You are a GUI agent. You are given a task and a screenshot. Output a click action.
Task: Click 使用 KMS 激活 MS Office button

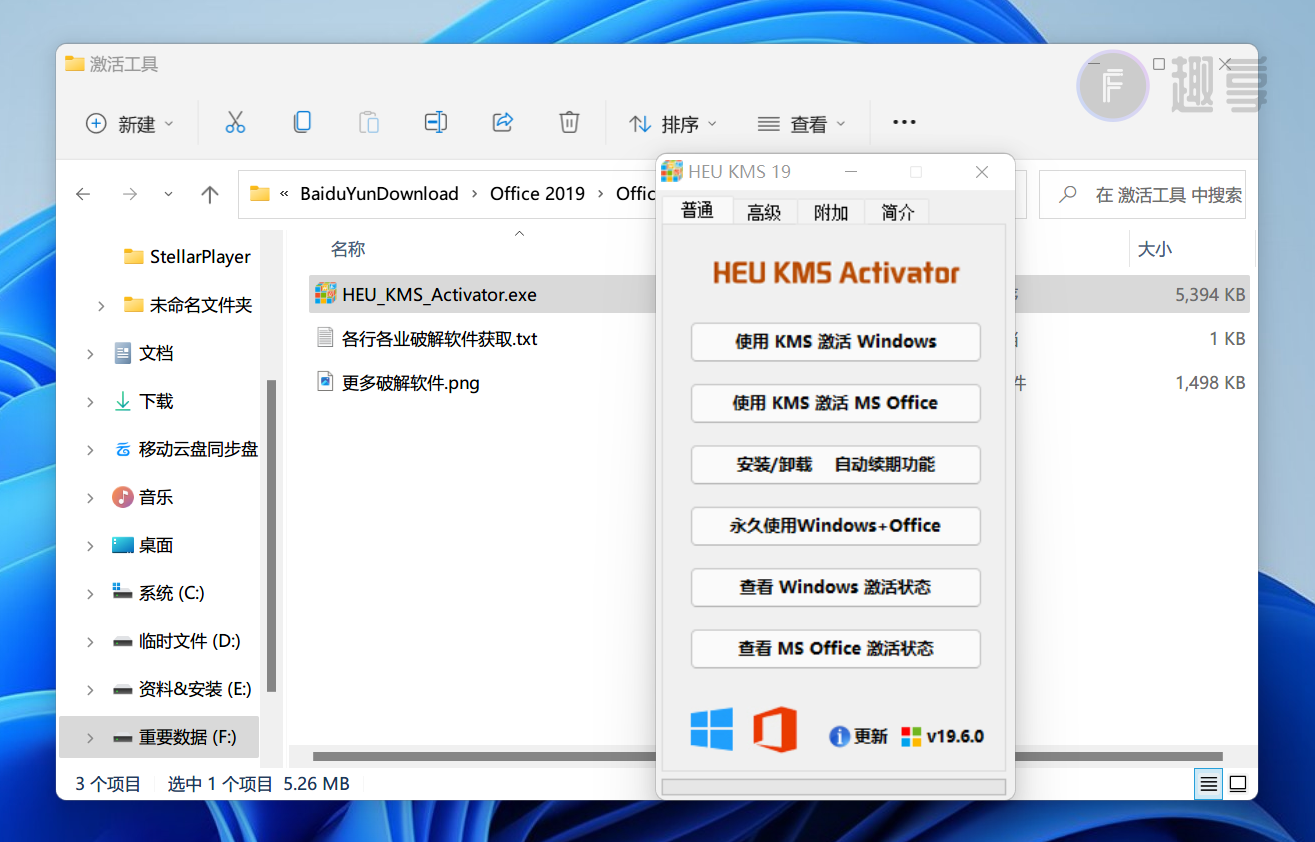click(x=835, y=403)
